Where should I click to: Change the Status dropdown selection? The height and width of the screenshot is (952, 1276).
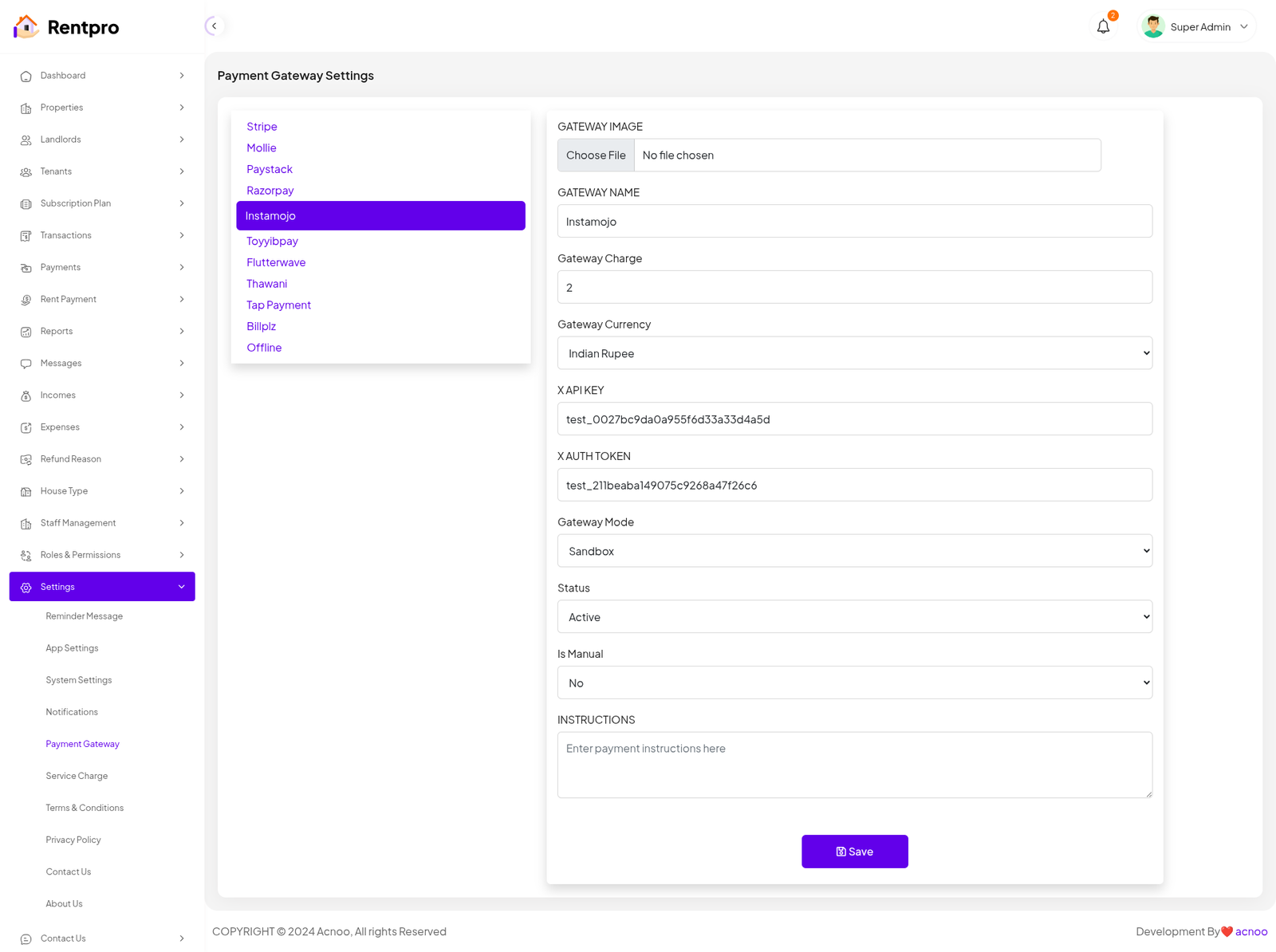pyautogui.click(x=854, y=617)
